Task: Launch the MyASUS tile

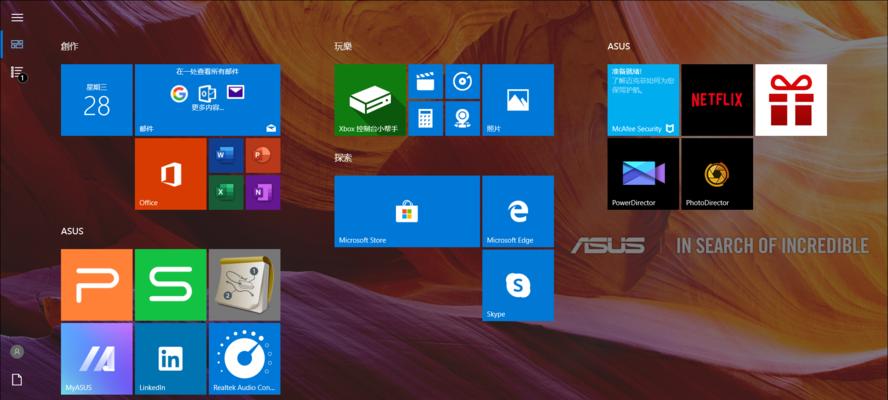Action: (97, 359)
